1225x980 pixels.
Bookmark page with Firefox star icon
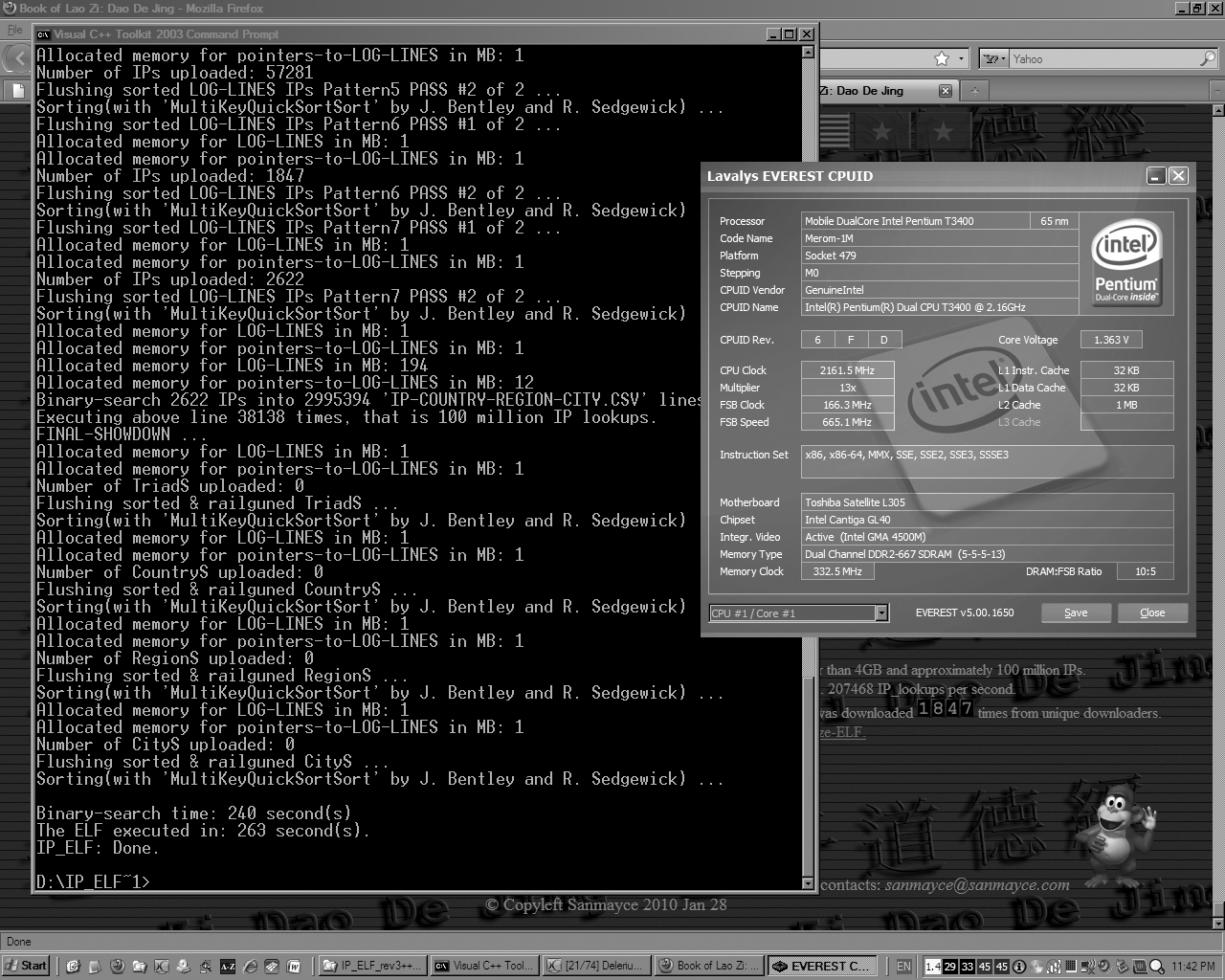(942, 59)
